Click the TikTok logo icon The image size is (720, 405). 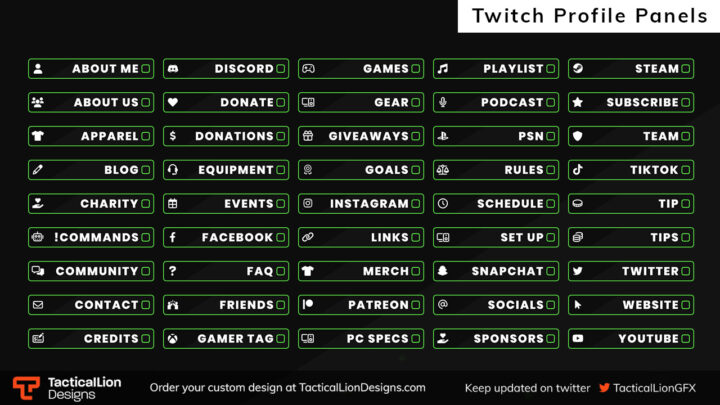coord(578,170)
